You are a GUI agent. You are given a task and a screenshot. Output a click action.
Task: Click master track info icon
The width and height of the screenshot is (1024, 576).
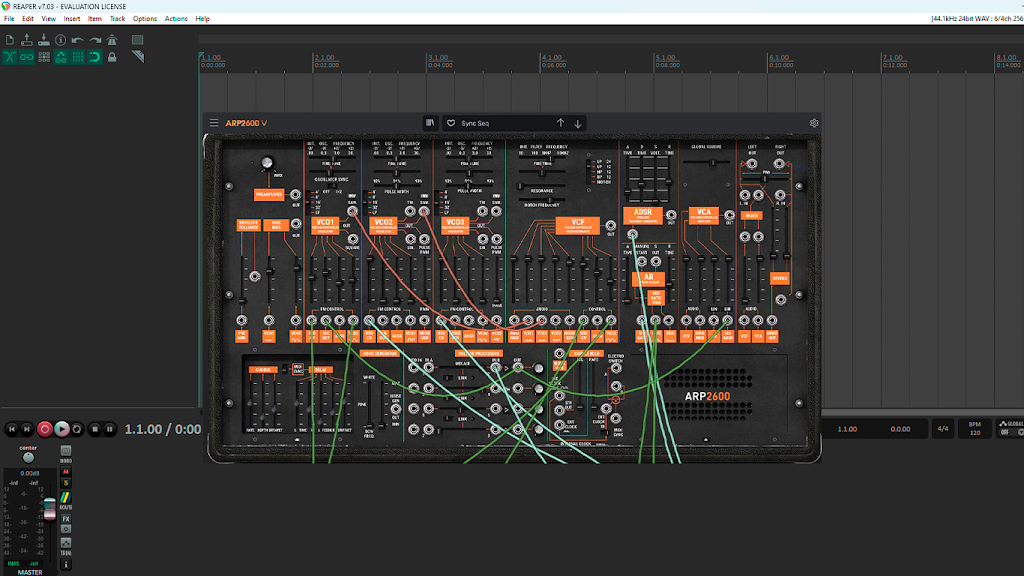click(x=66, y=564)
